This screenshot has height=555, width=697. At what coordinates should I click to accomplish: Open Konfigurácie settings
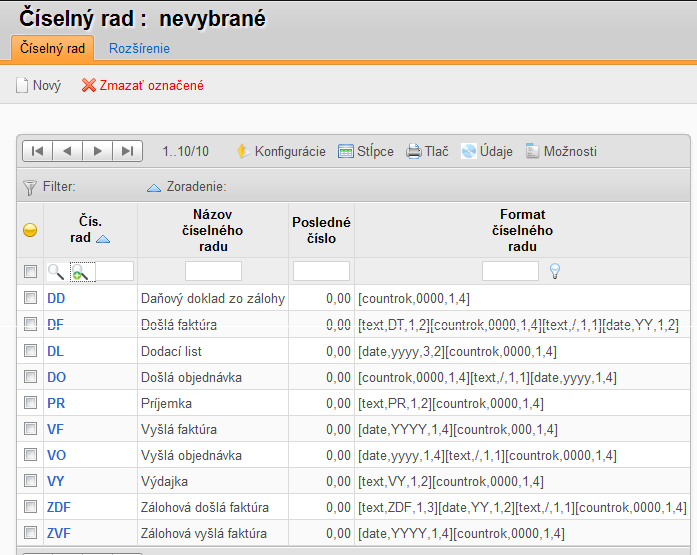click(281, 152)
